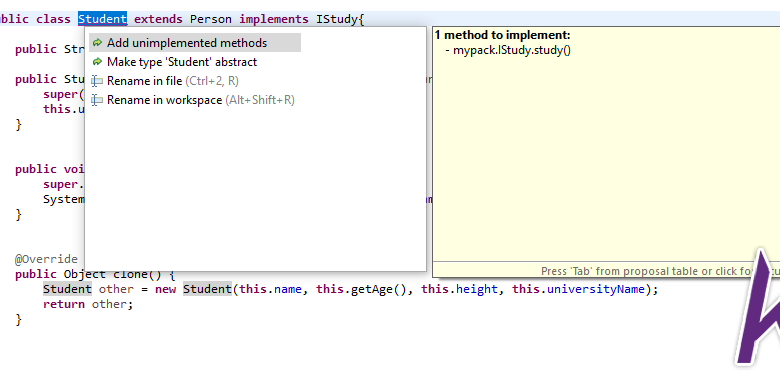Click 'Student other' variable declaration type
Image resolution: width=780 pixels, height=370 pixels.
pyautogui.click(x=67, y=289)
